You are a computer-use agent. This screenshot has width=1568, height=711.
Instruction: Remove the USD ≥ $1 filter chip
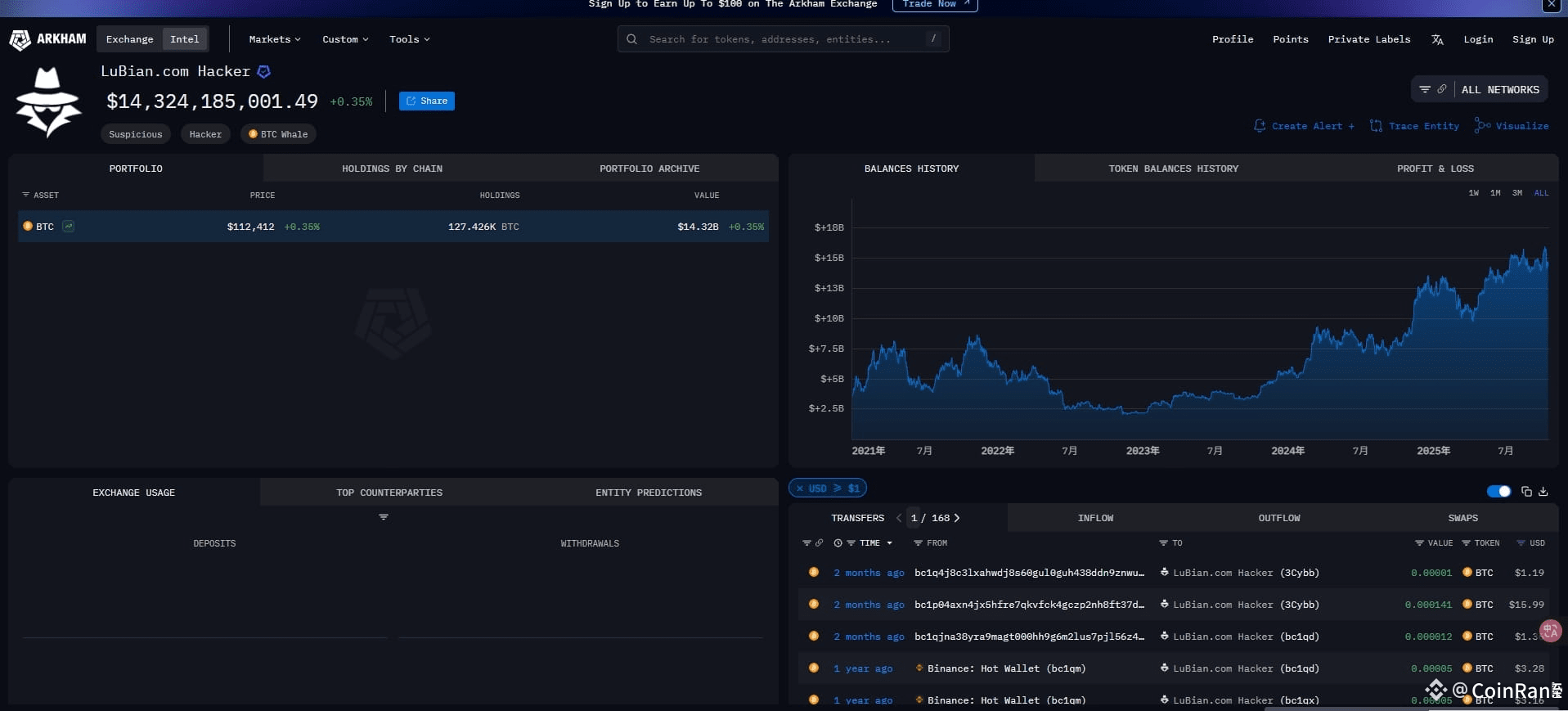799,488
